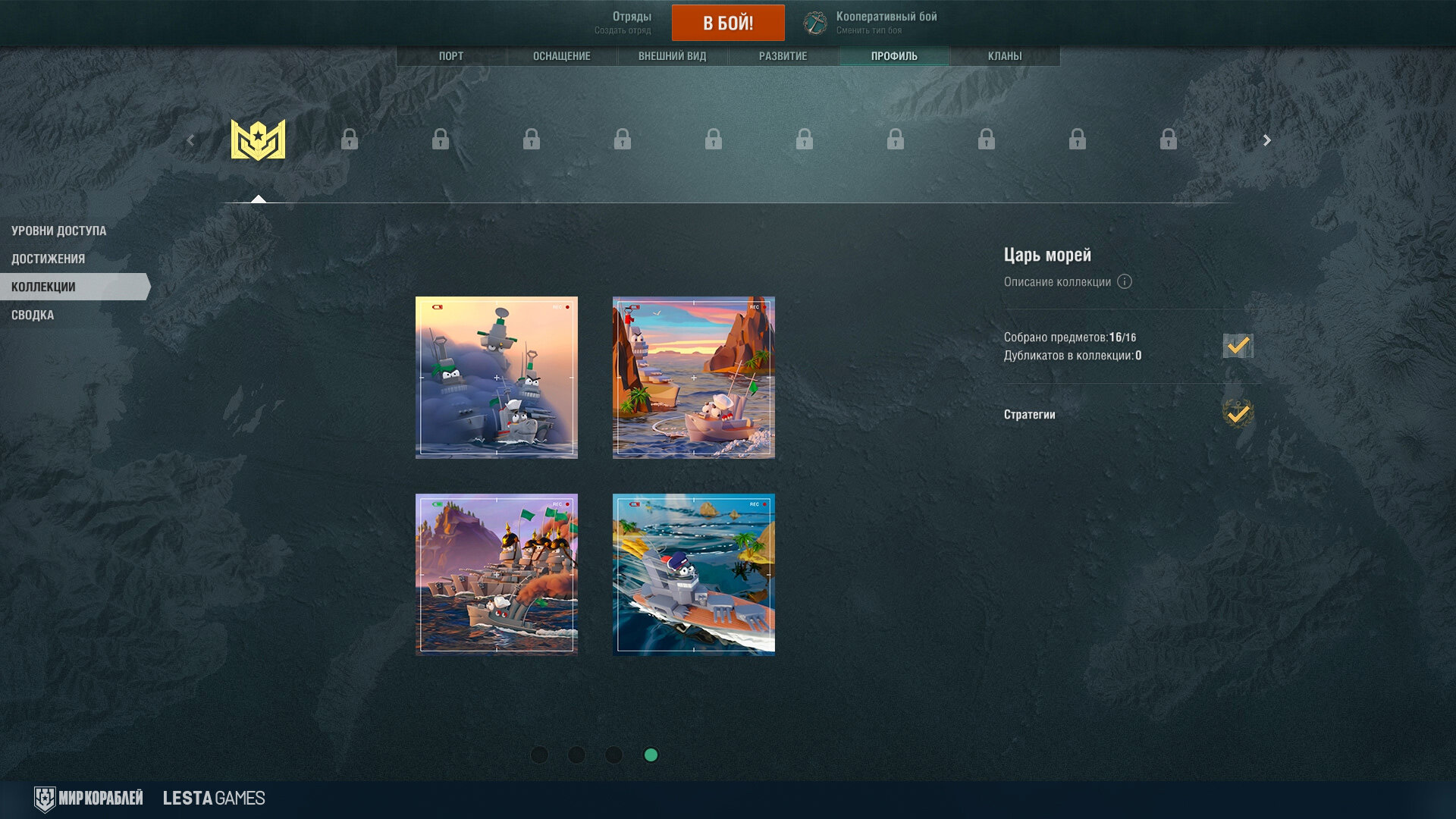Select Коллекции in sidebar
Viewport: 1456px width, 819px height.
coord(74,287)
